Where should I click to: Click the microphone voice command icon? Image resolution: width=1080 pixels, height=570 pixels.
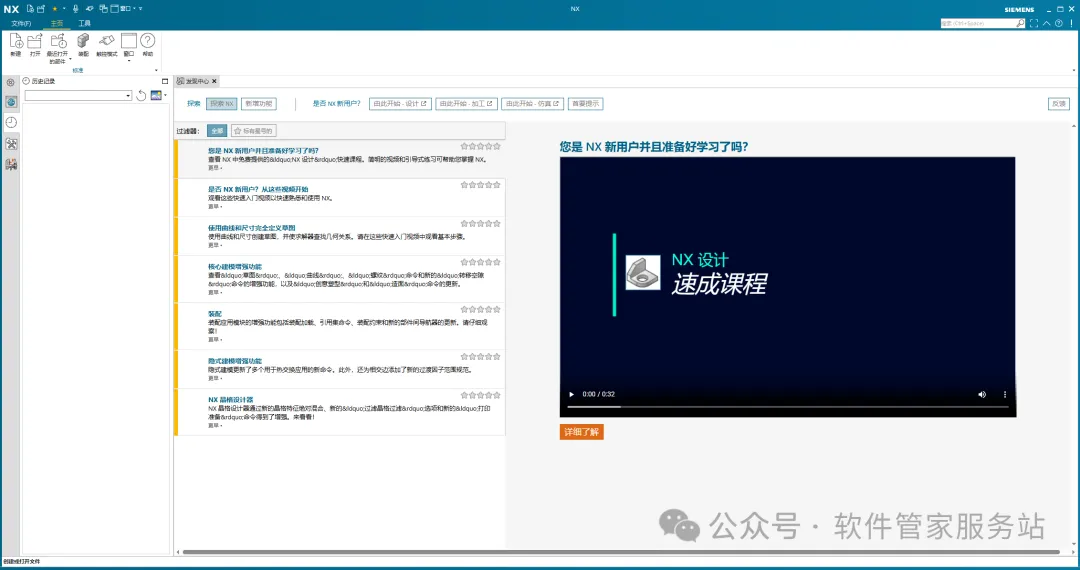[76, 9]
